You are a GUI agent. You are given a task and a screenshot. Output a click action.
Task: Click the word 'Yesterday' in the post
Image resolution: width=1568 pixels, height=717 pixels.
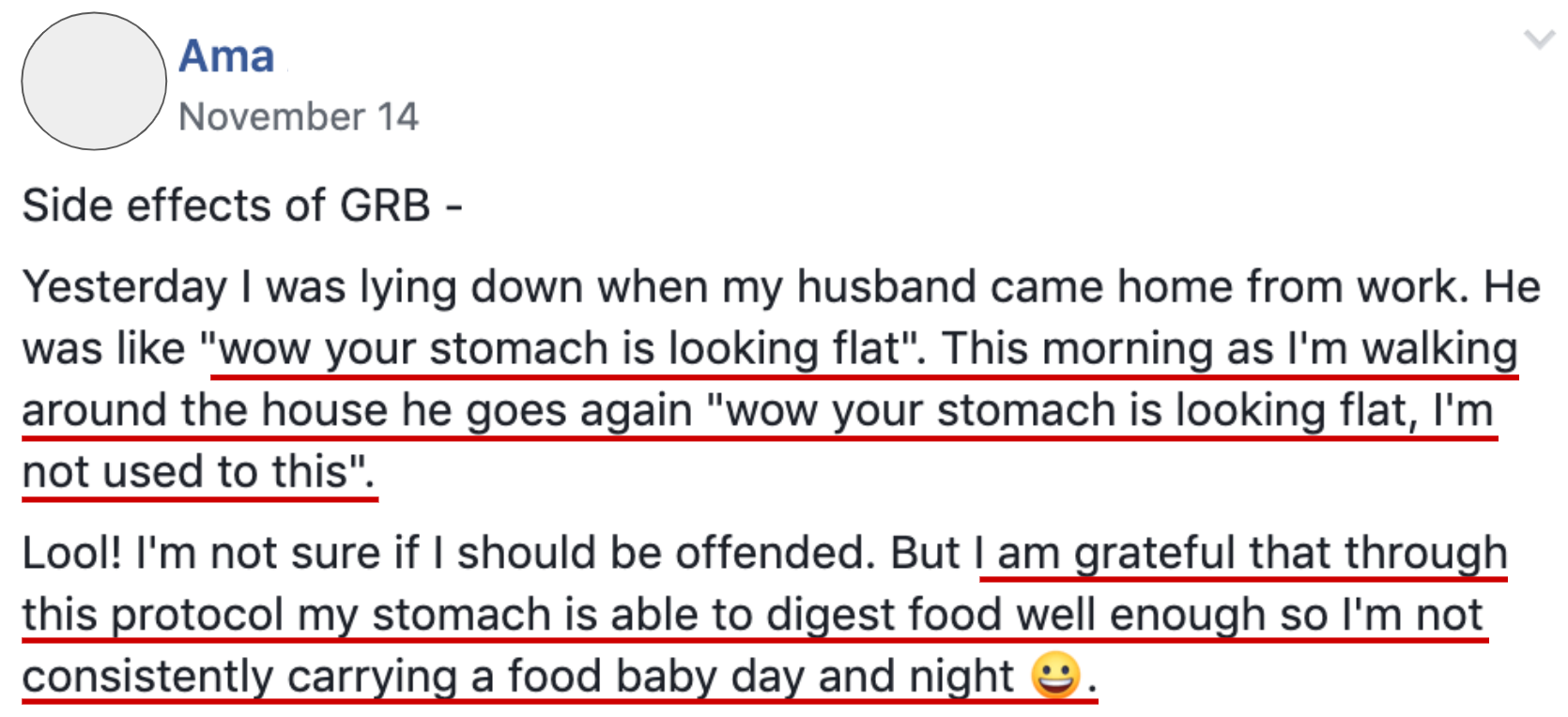(x=125, y=287)
